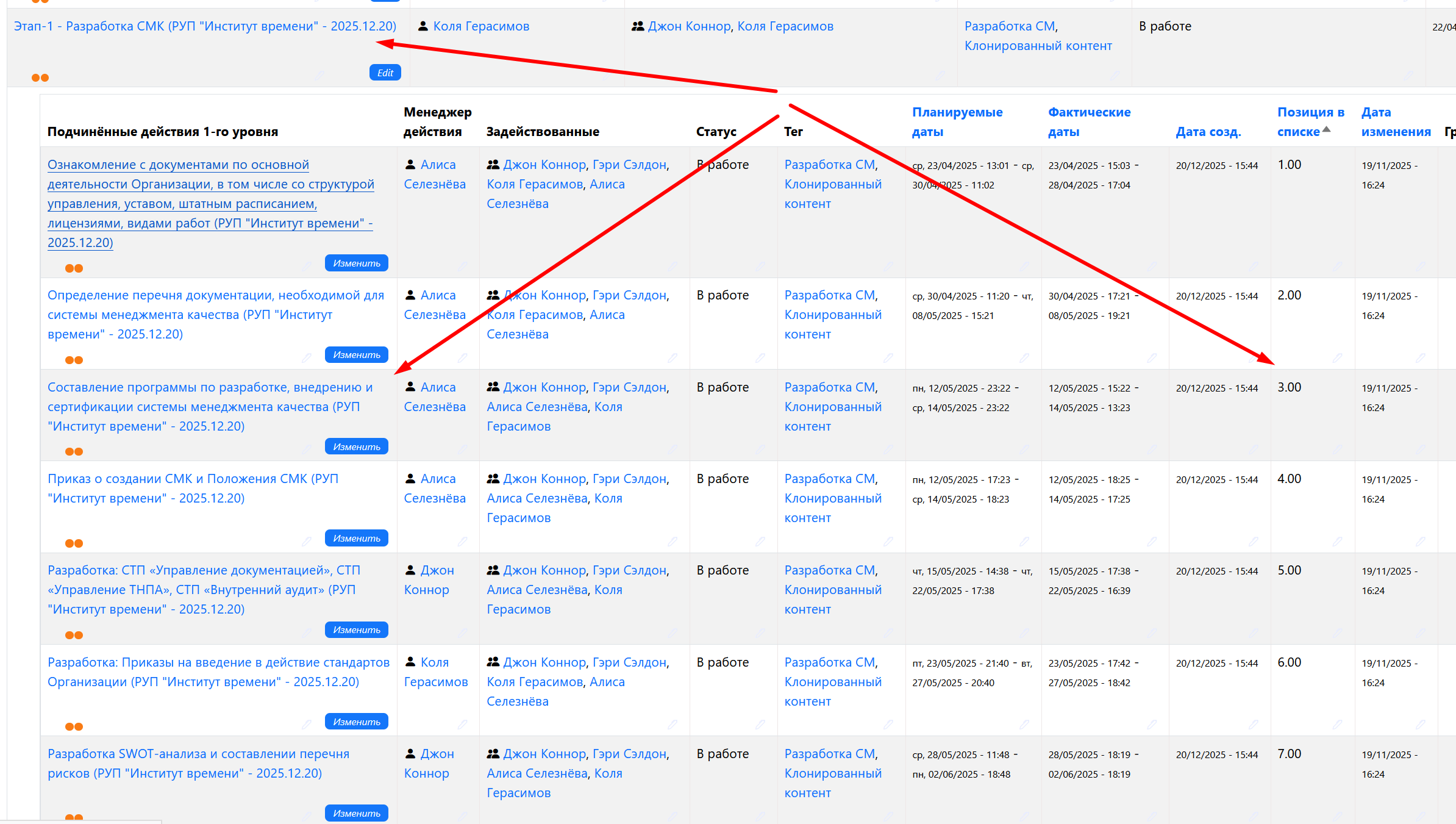Click pencil icon in 'Приказ о создании СМК' status cell
The image size is (1456, 824).
tap(760, 541)
